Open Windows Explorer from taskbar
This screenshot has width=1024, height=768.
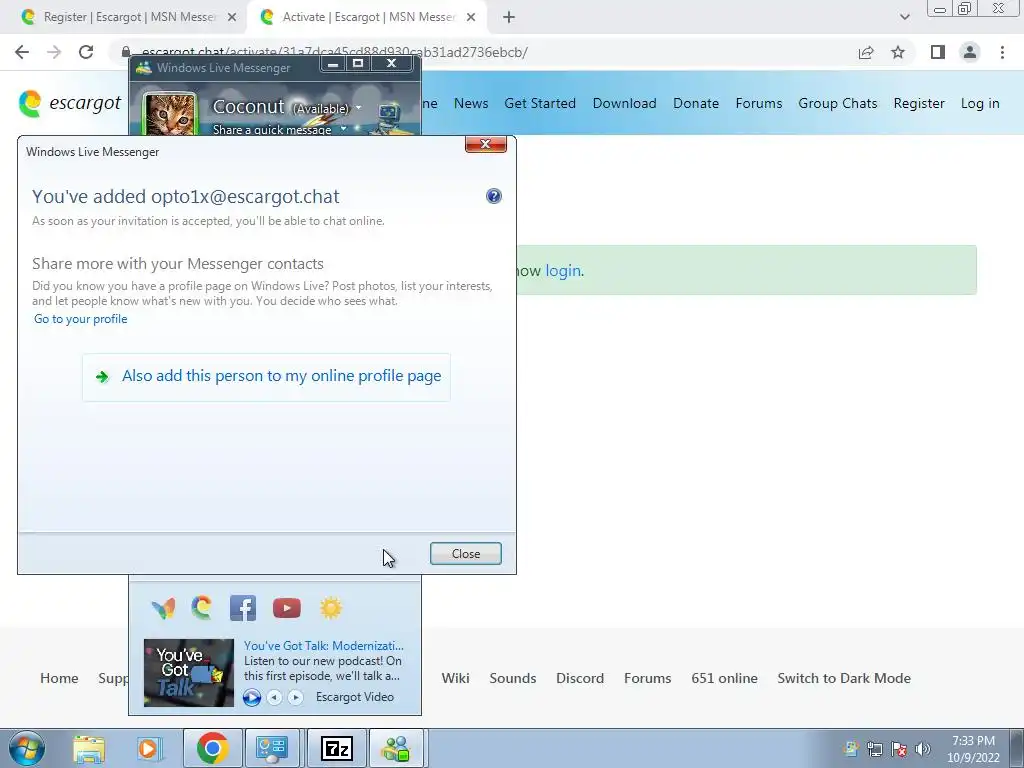coord(89,748)
